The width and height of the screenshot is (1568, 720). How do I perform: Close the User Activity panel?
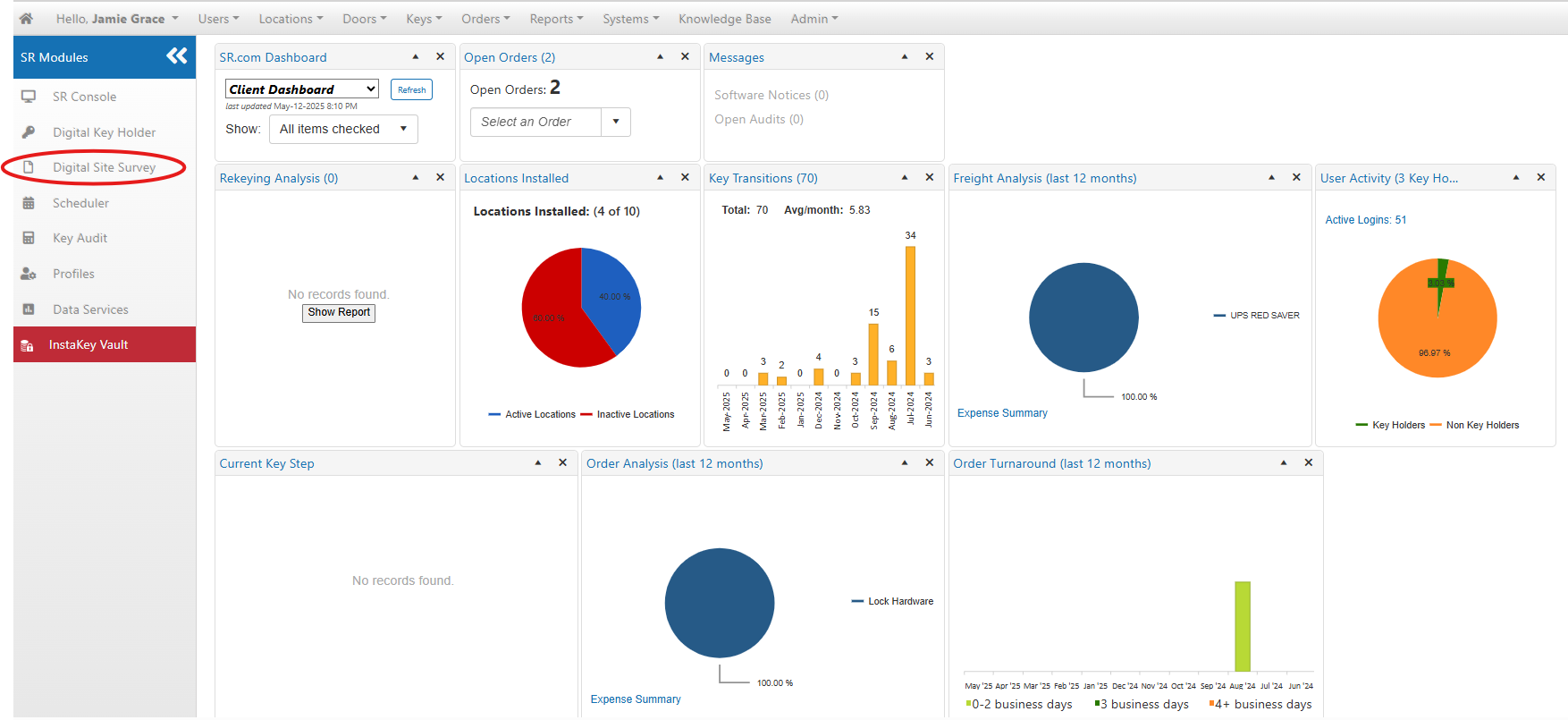tap(1541, 177)
